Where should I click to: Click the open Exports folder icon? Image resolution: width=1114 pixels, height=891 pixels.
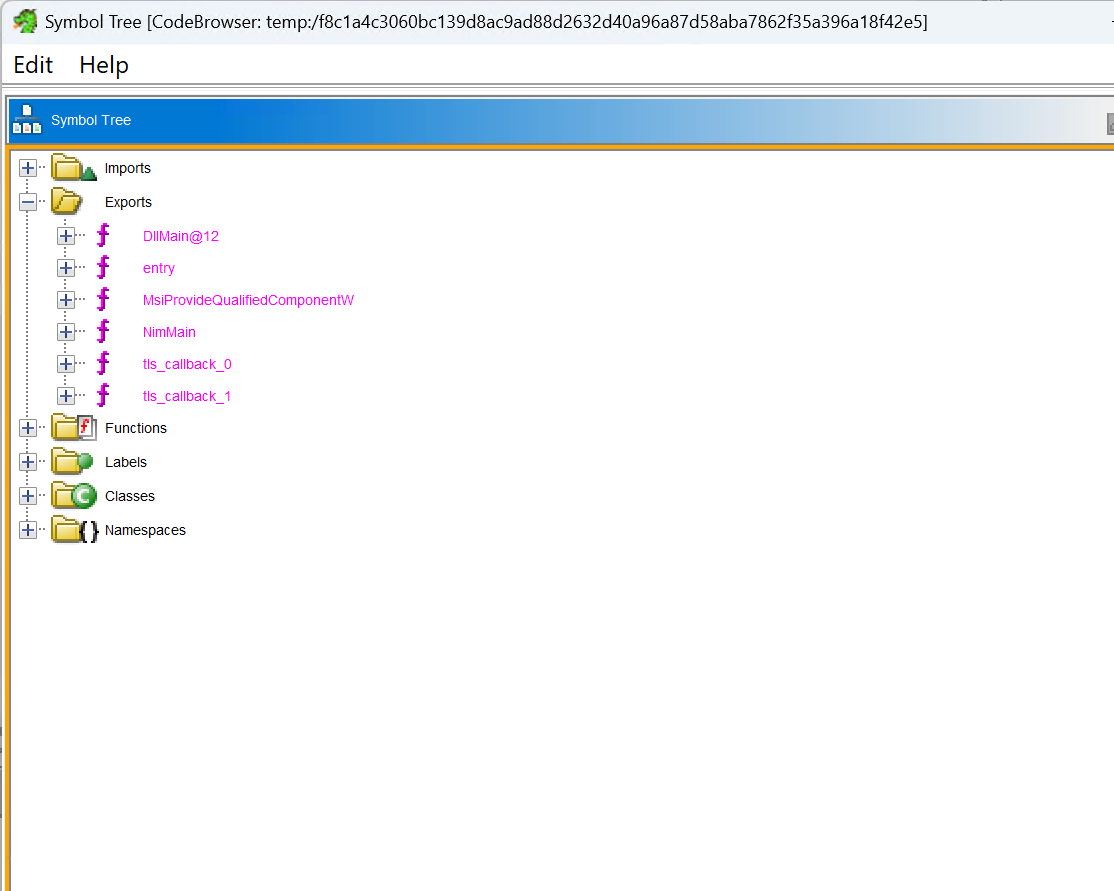(x=68, y=202)
